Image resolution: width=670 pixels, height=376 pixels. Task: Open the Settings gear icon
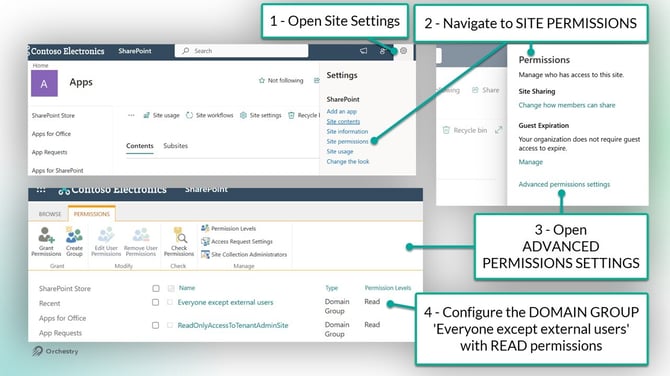(403, 51)
